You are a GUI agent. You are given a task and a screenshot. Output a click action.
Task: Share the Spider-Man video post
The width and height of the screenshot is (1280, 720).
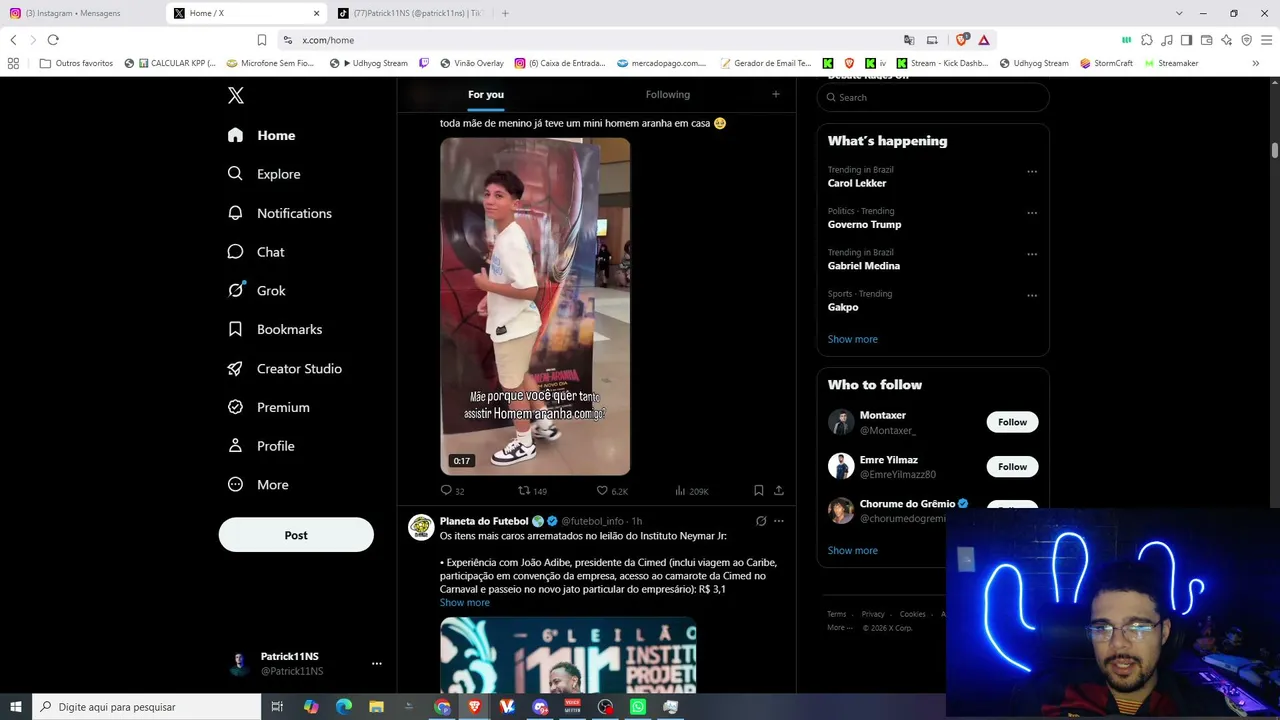point(779,491)
